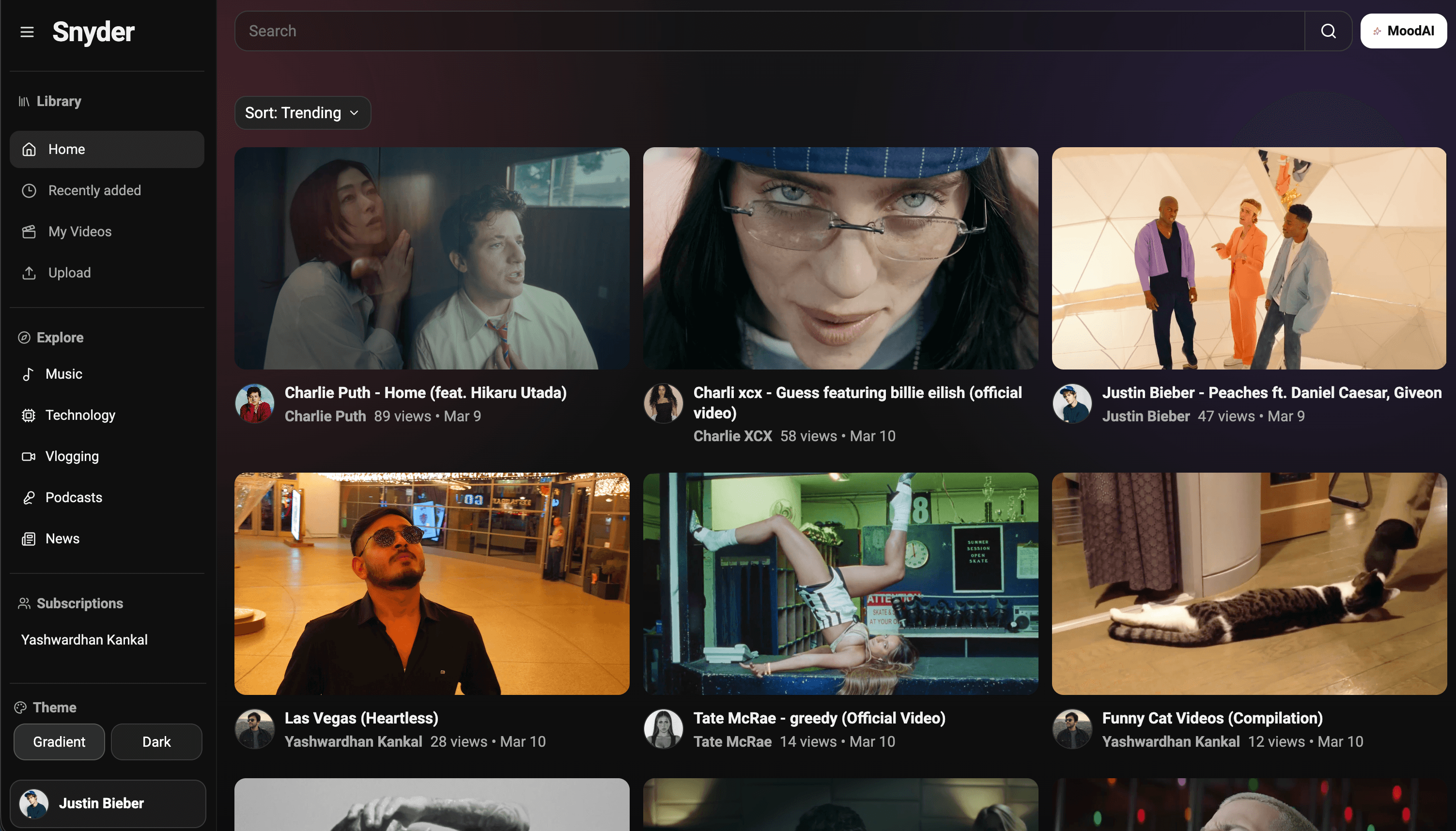Click 'Yashwardhan Kankal' under Funny Cat Videos

[1171, 741]
